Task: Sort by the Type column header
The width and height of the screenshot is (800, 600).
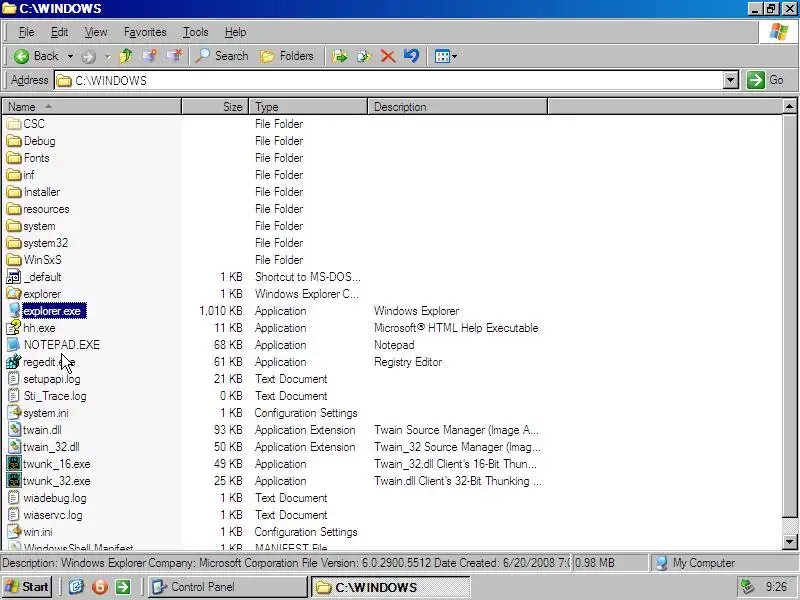Action: [x=308, y=107]
